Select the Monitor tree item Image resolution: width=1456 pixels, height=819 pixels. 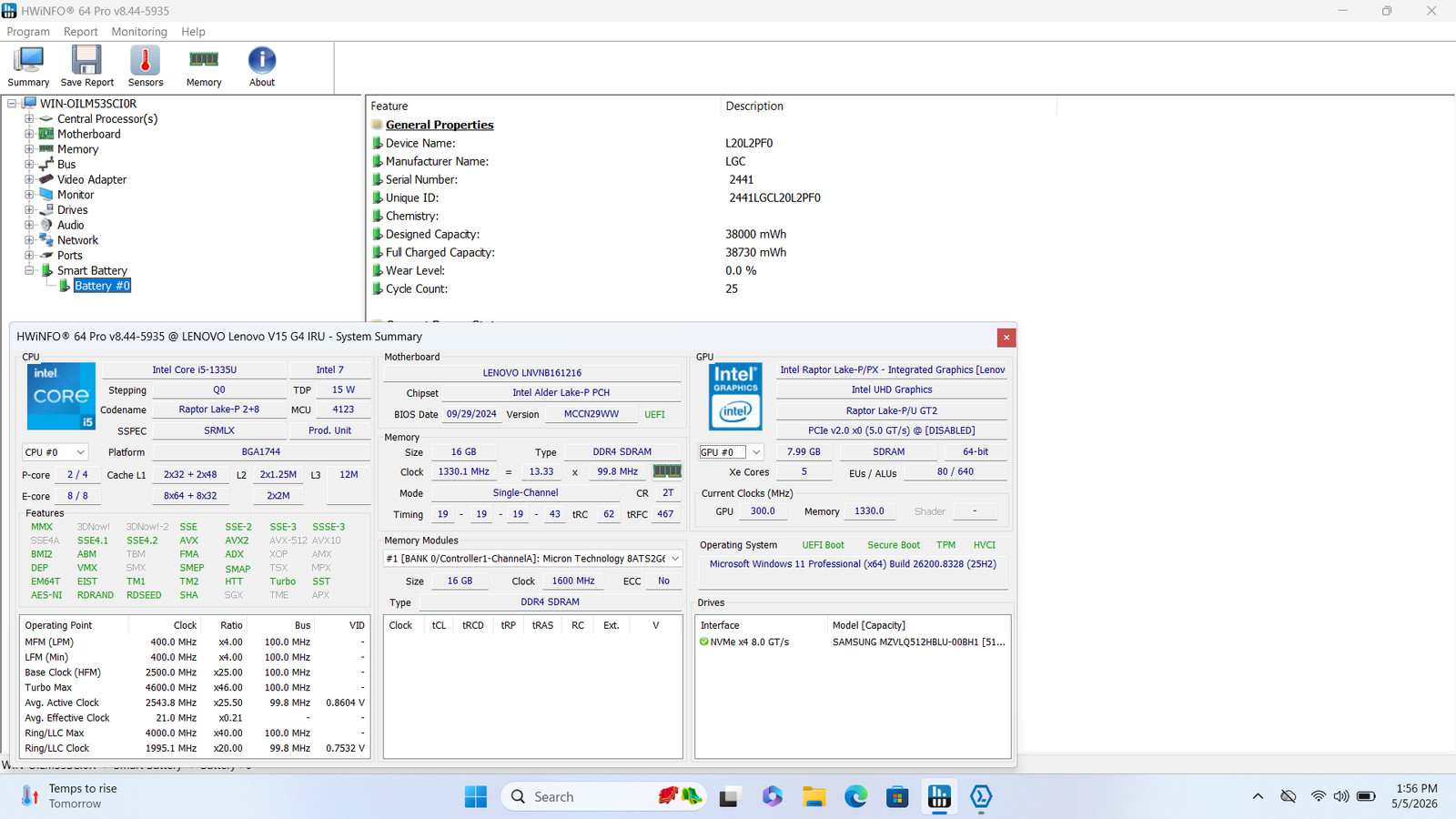pos(76,195)
